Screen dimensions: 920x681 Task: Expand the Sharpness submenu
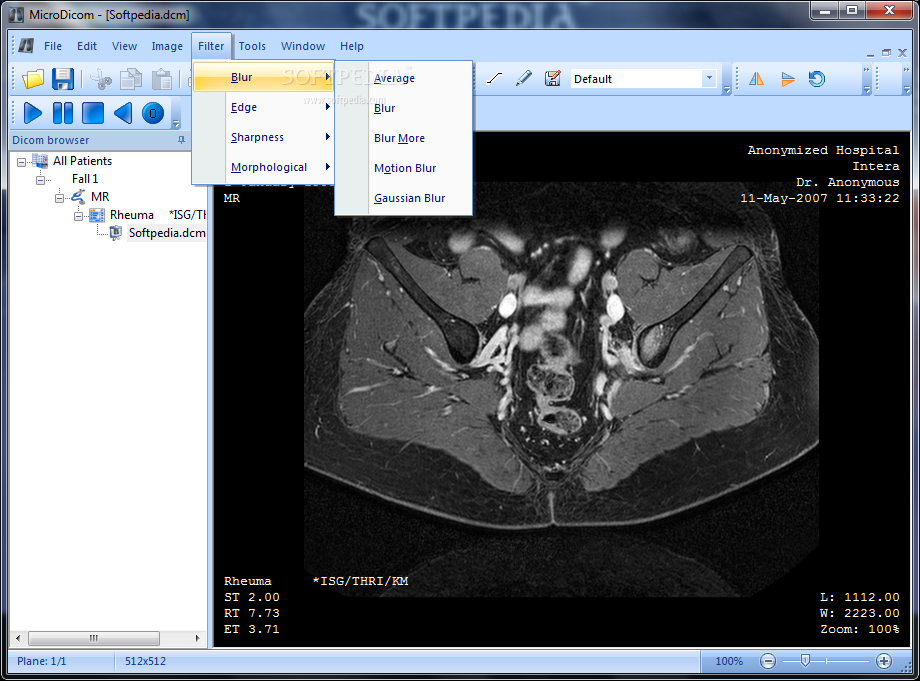[263, 137]
